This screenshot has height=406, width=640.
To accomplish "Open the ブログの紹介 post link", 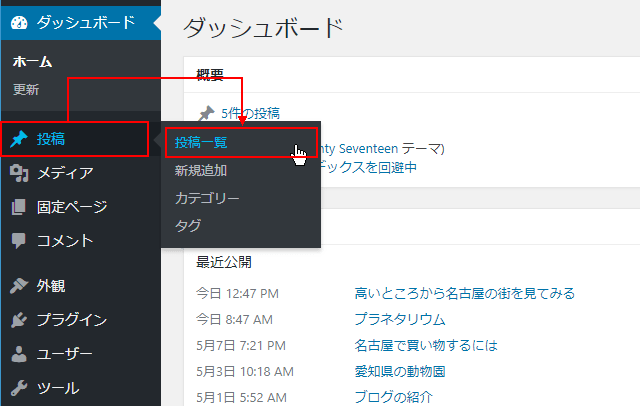I will pos(393,397).
